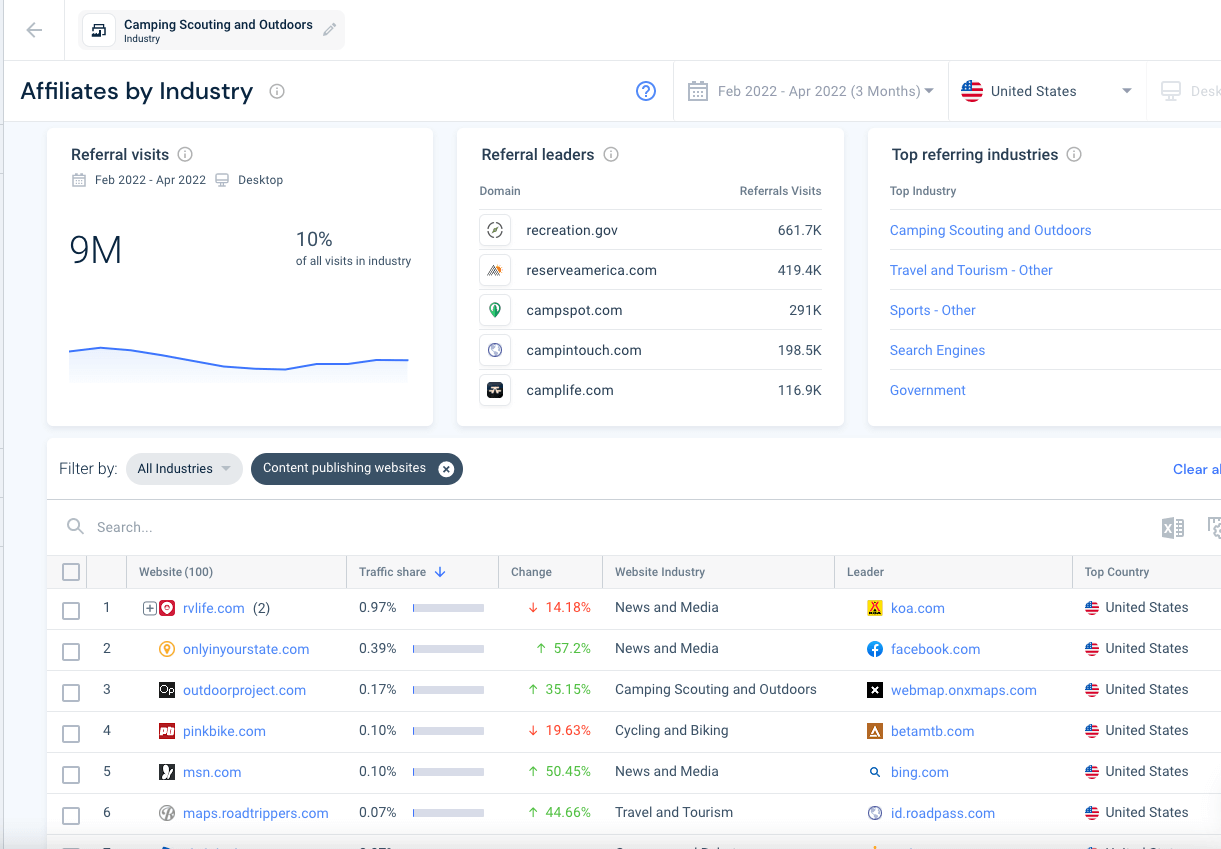Click the back arrow to return
This screenshot has height=849, width=1221.
tap(33, 29)
